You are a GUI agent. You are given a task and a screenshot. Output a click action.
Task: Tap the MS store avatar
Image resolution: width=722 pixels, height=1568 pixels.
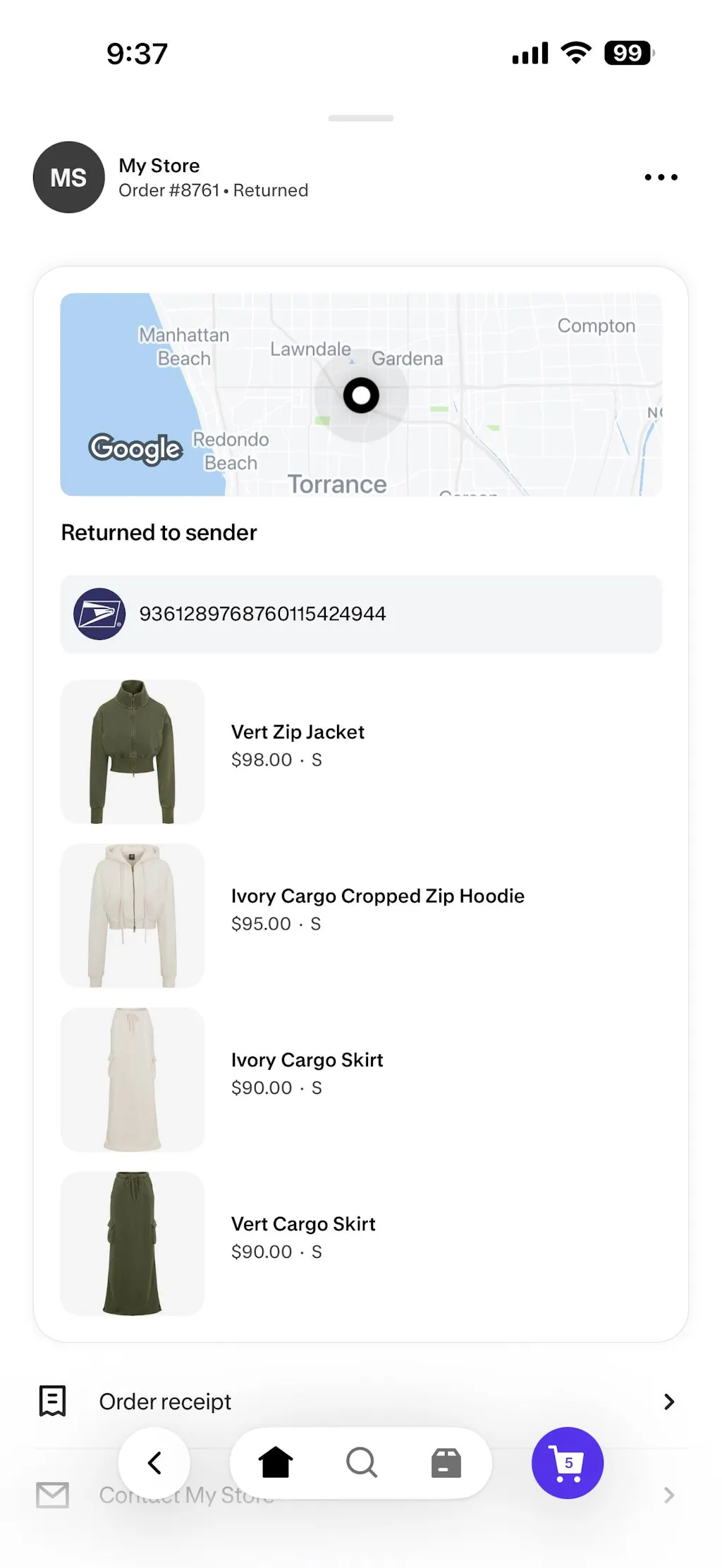pos(68,178)
